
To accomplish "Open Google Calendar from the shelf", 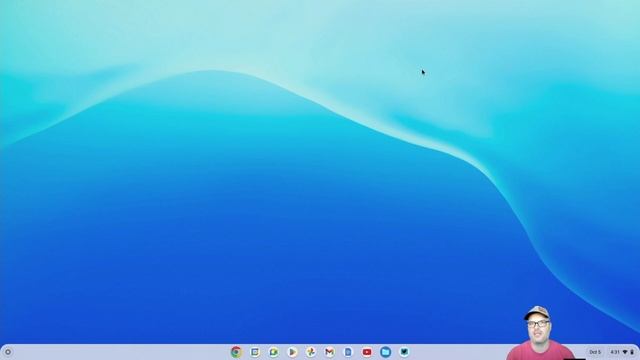I will 255,352.
